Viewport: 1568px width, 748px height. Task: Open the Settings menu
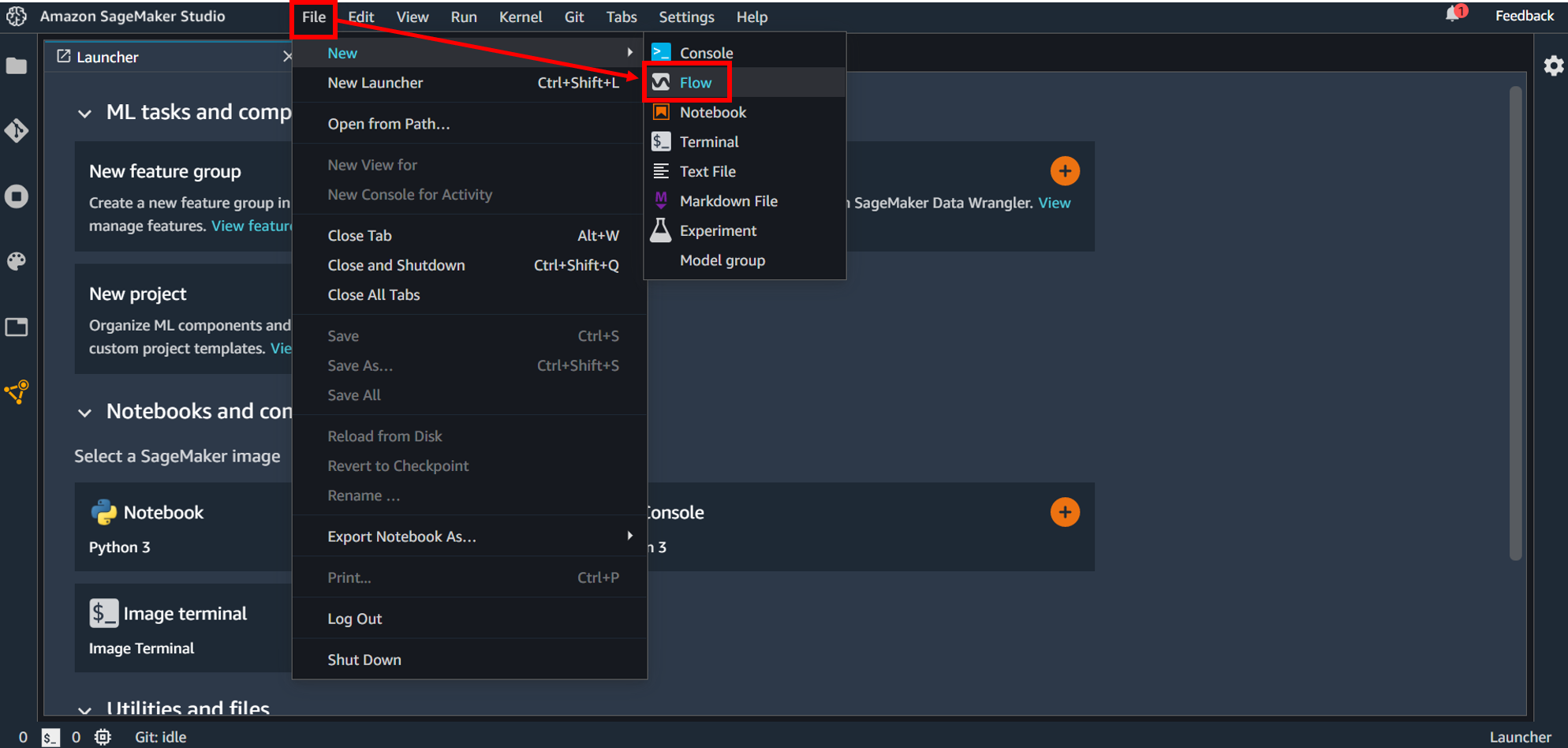686,17
